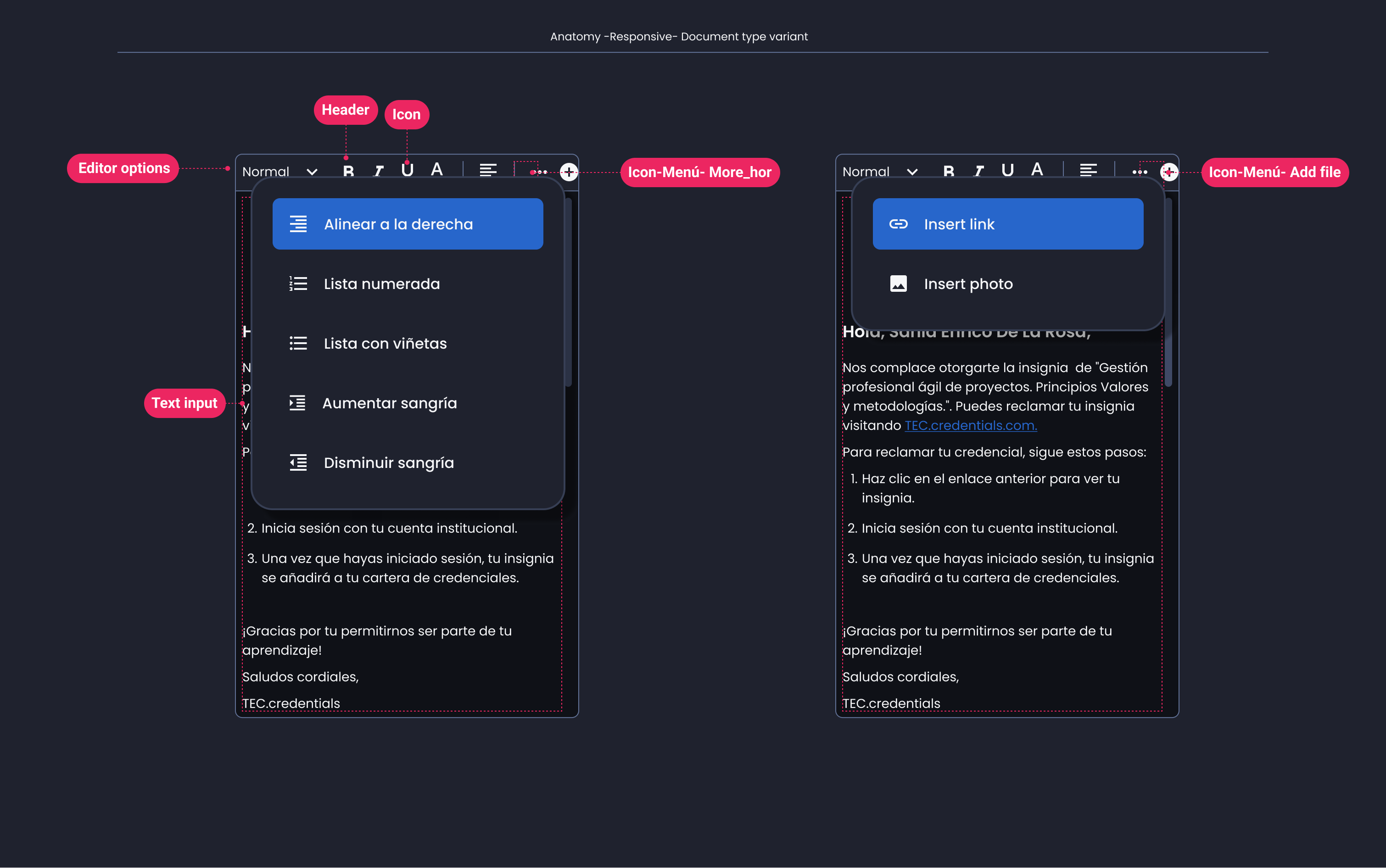
Task: Toggle Bold in the left editor toolbar
Action: pos(348,171)
